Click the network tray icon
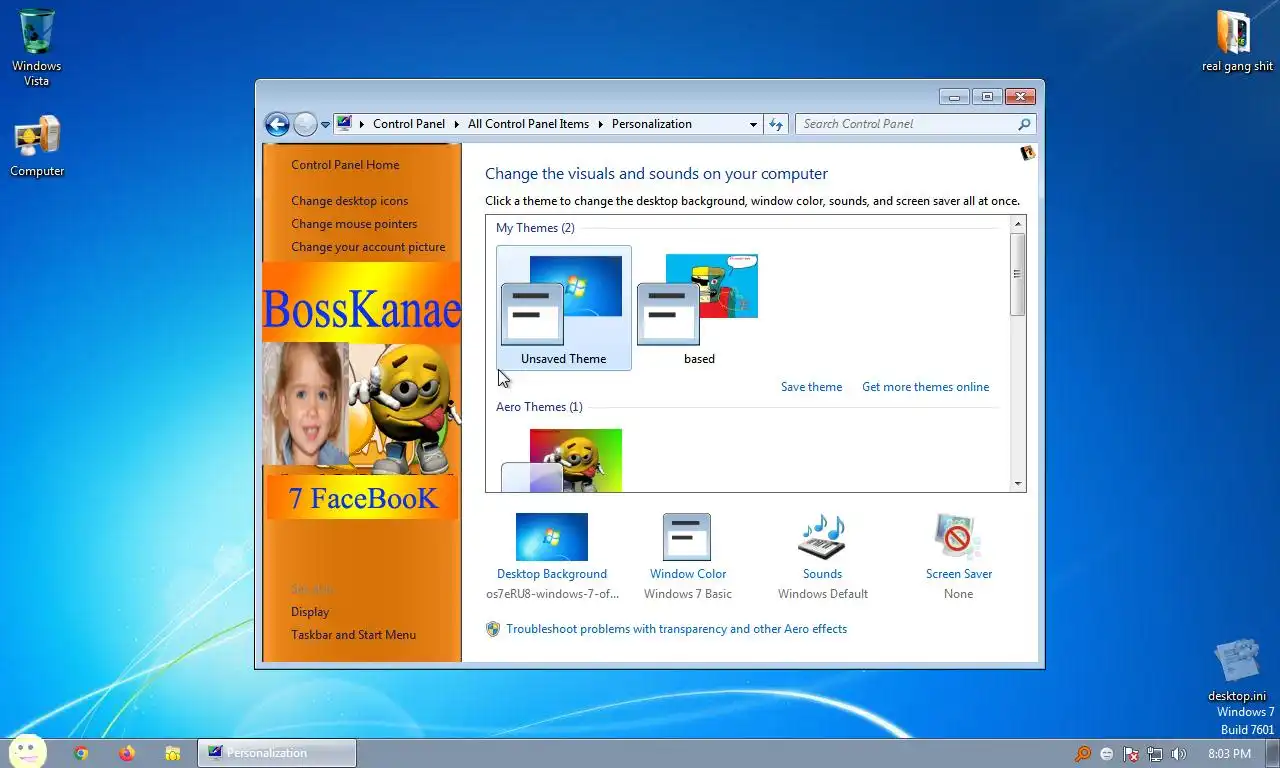1280x768 pixels. [1155, 754]
